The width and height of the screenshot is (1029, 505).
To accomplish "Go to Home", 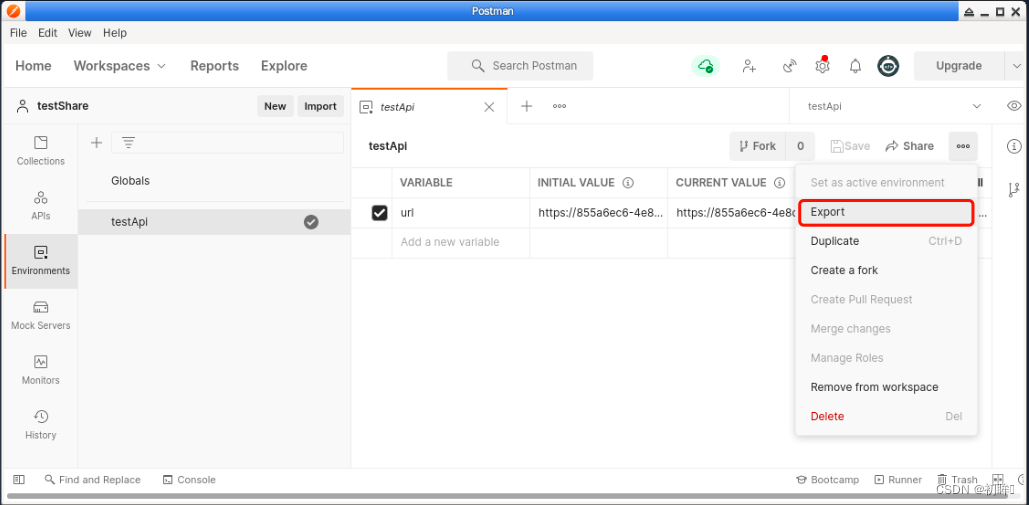I will 33,66.
